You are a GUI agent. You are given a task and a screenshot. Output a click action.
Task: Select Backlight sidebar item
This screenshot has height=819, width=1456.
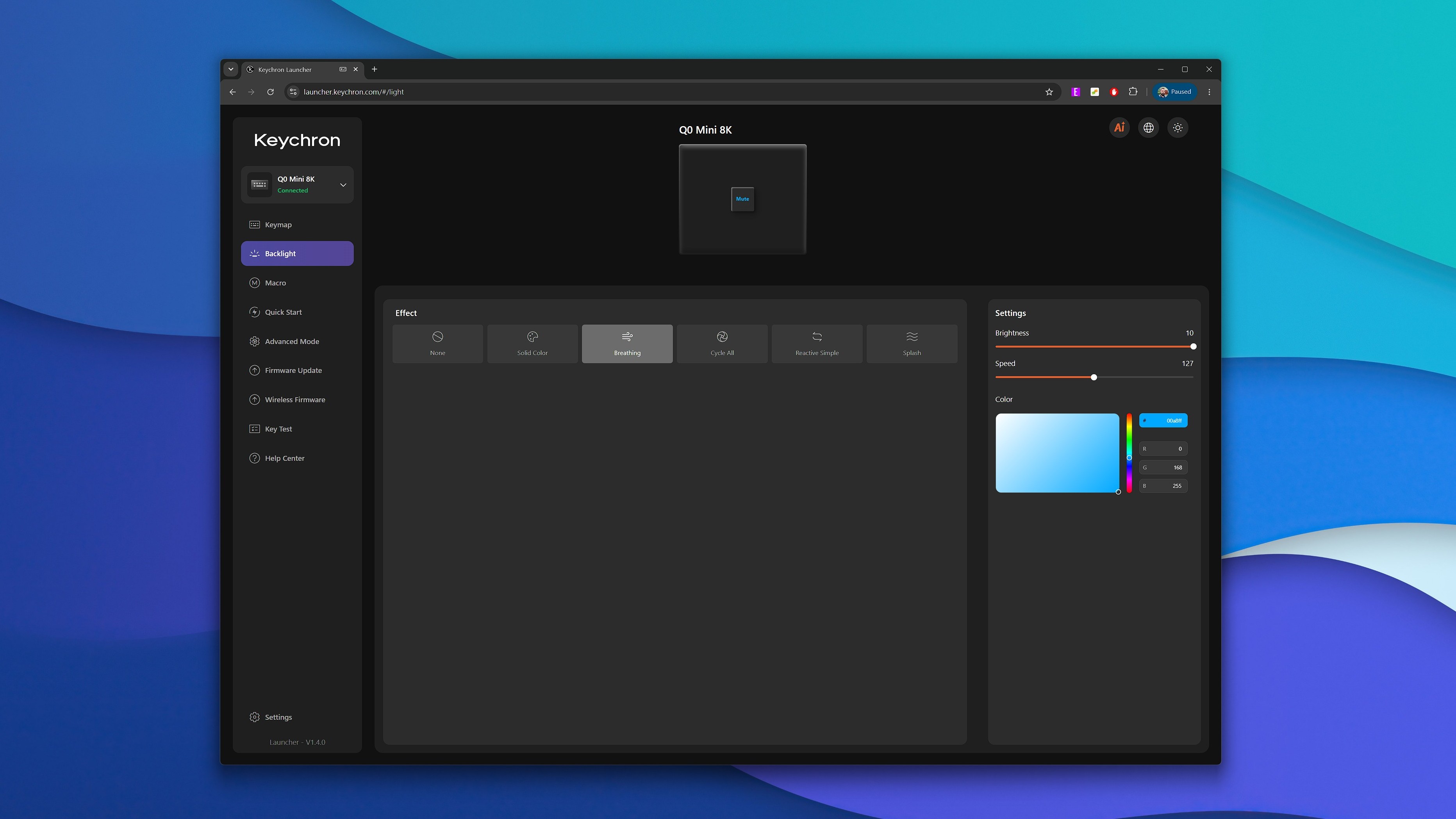pos(297,253)
